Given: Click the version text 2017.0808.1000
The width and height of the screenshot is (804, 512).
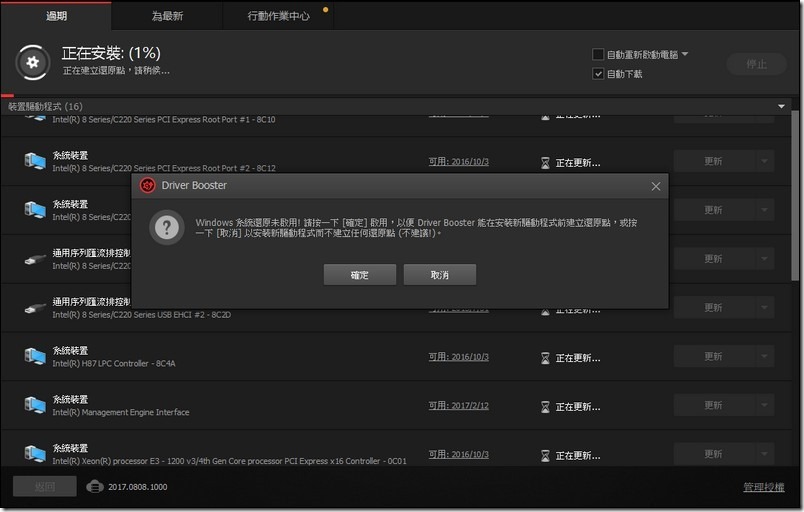Looking at the screenshot, I should 137,487.
